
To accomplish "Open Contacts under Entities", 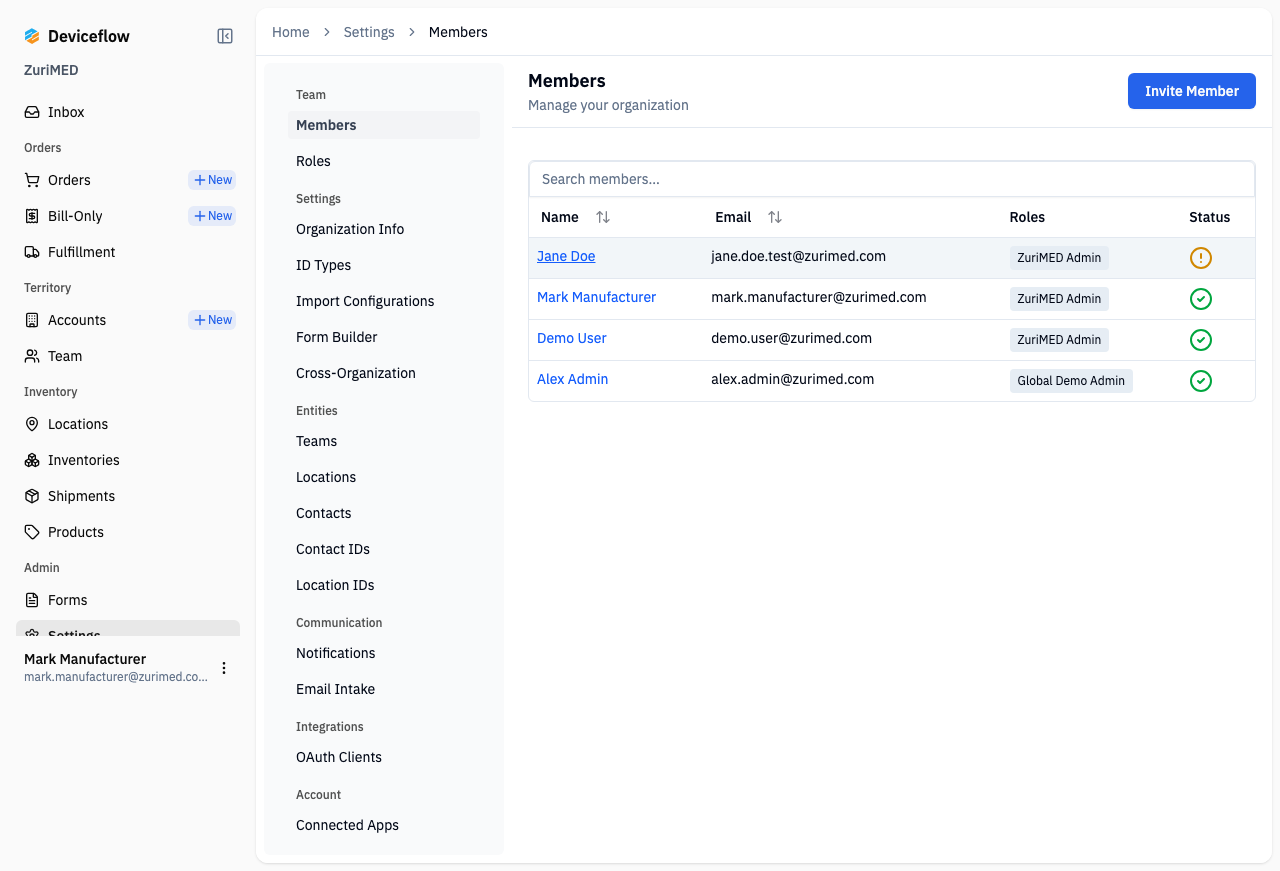I will coord(384,513).
